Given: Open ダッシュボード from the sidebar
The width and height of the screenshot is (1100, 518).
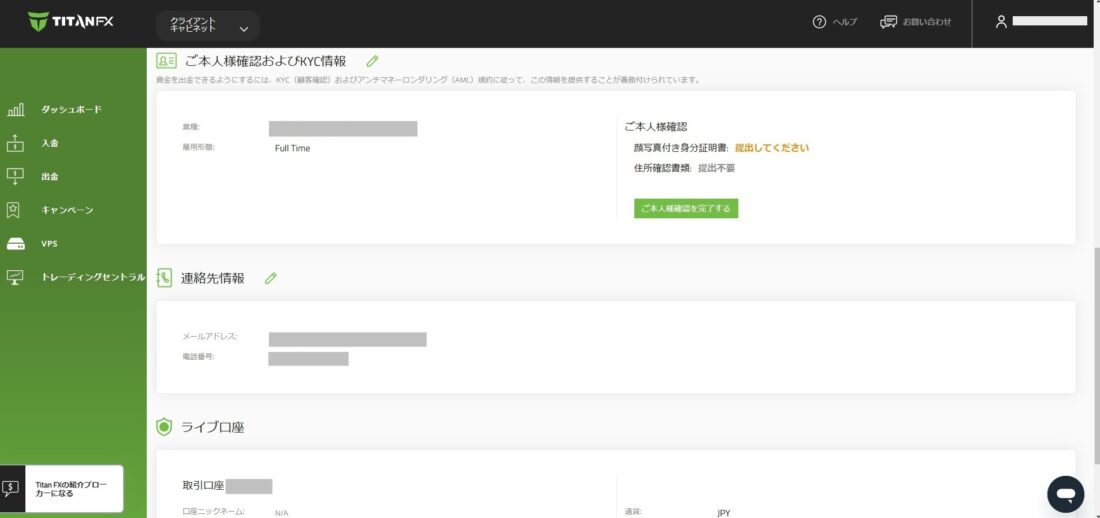Looking at the screenshot, I should click(71, 109).
